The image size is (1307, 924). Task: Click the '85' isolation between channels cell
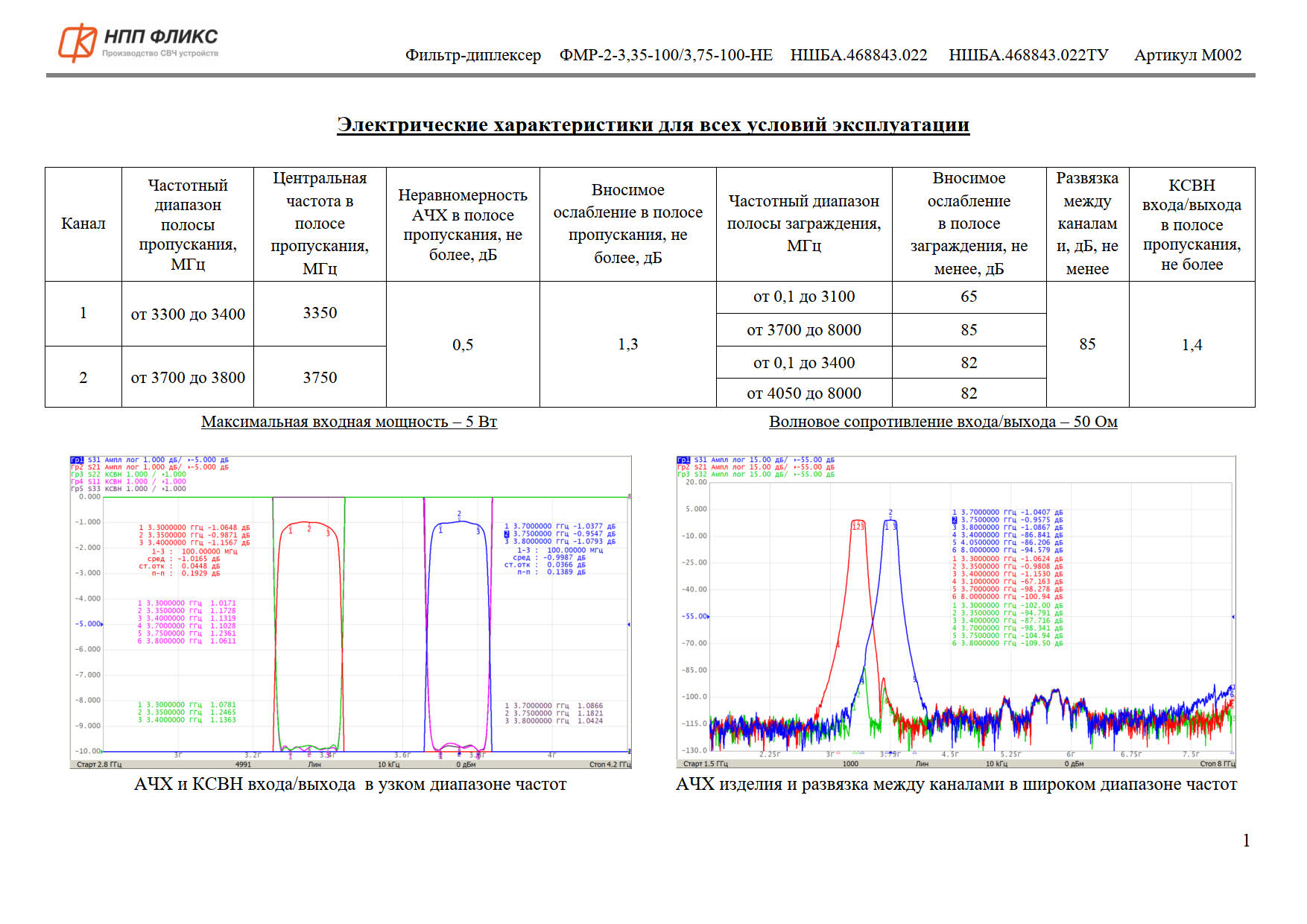[1087, 344]
